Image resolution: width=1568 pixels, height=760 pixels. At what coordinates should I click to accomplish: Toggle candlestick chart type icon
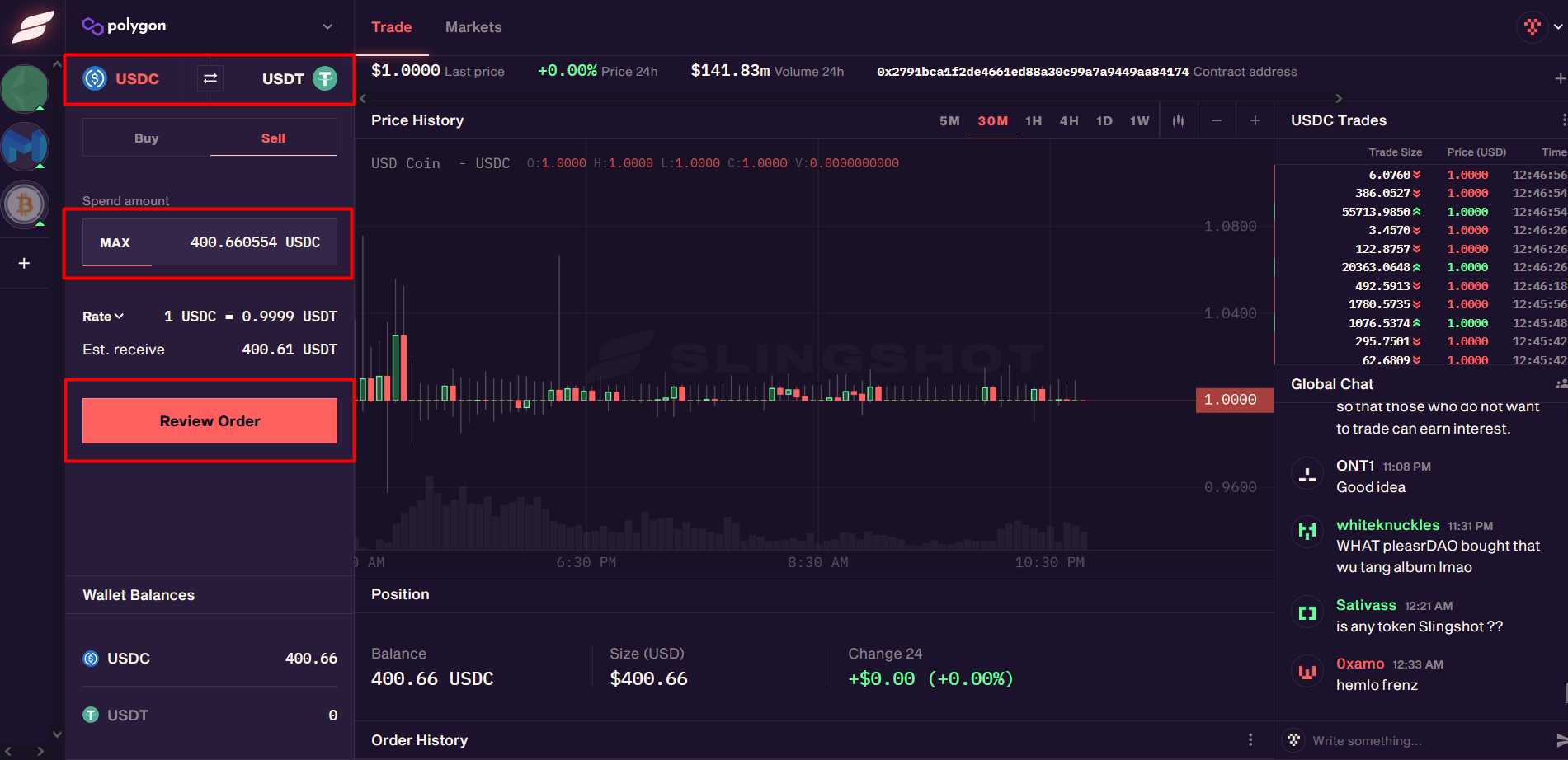click(x=1178, y=120)
